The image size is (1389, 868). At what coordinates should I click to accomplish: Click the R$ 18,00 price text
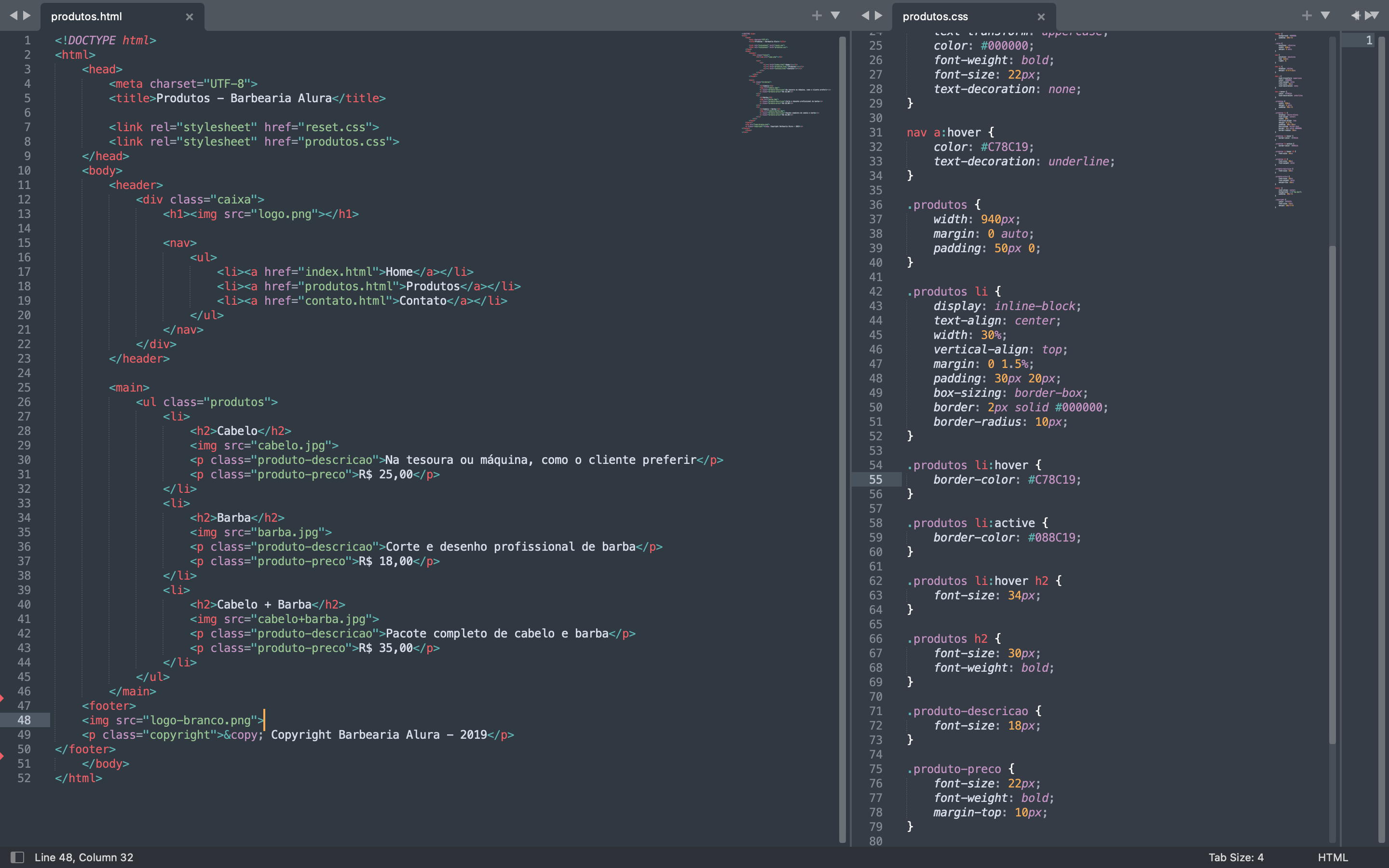[x=386, y=561]
